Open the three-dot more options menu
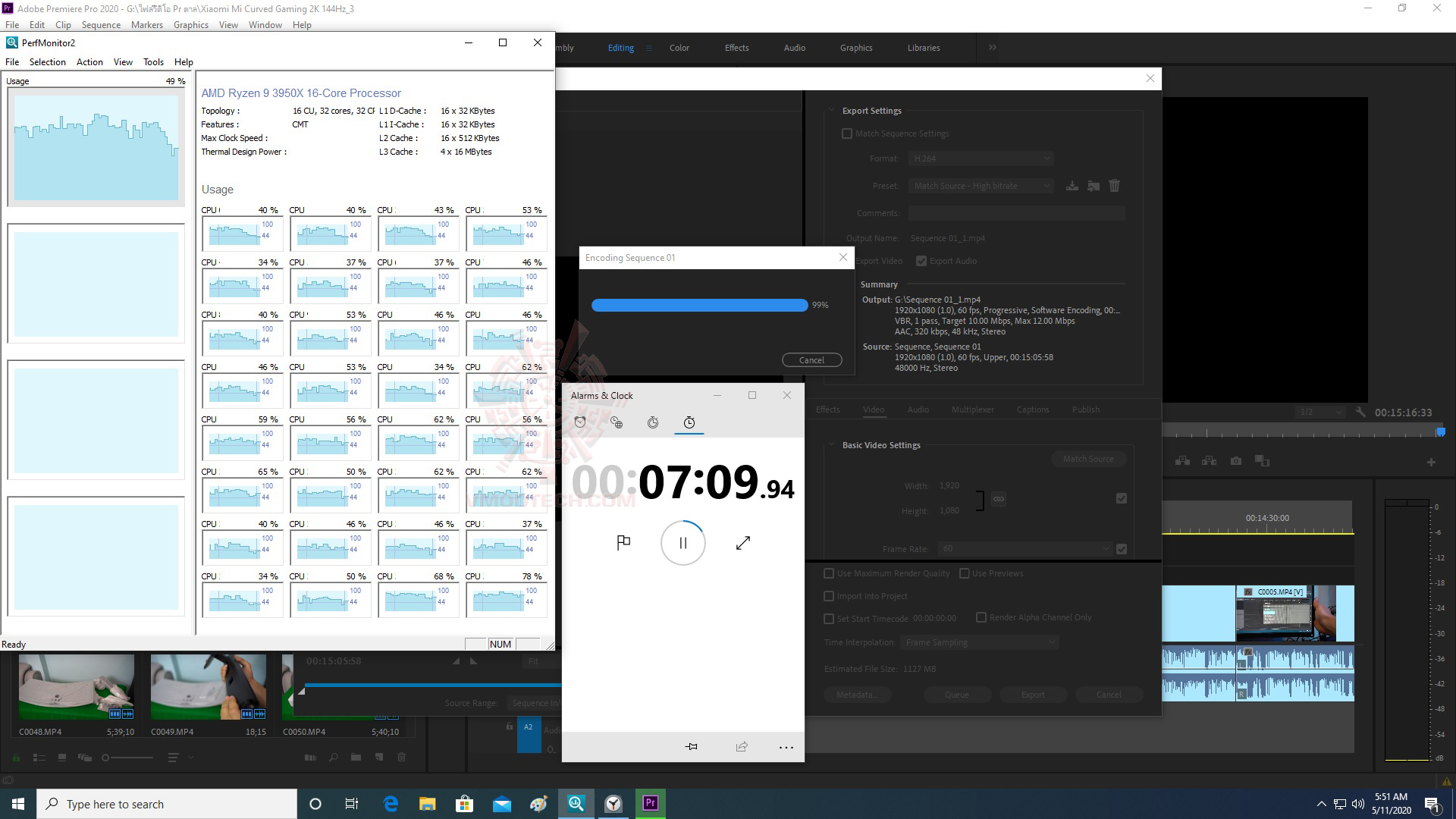Screen dimensions: 1456x819 pyautogui.click(x=786, y=747)
